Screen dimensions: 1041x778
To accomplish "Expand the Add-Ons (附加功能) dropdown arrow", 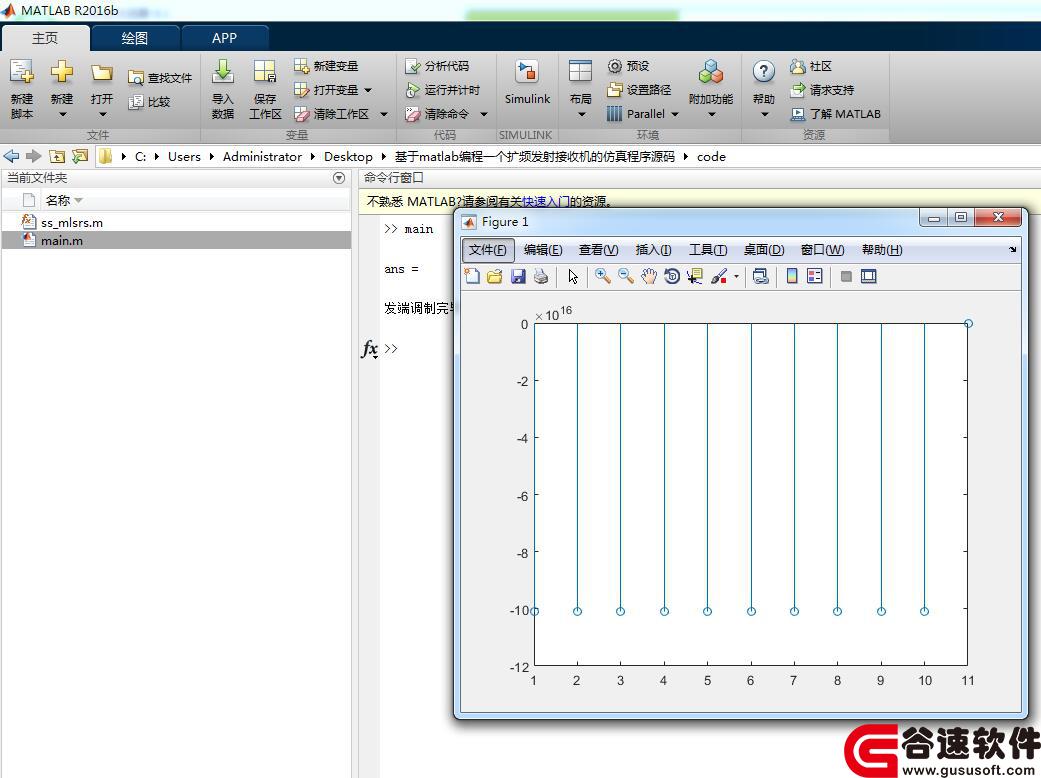I will [712, 115].
